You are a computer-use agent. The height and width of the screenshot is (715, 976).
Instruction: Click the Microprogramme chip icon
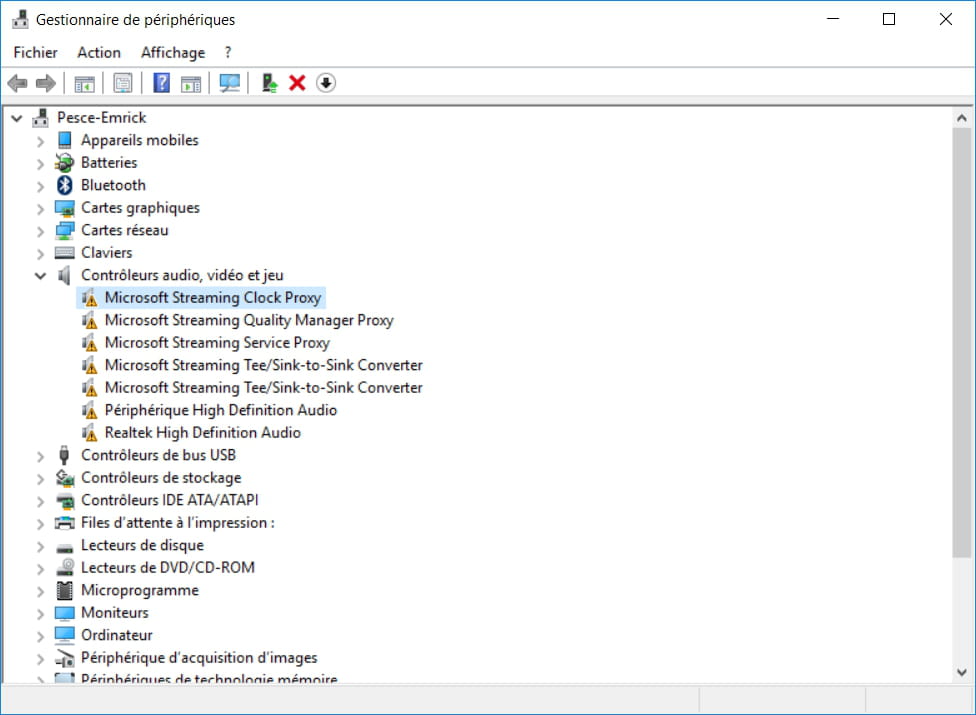coord(65,590)
